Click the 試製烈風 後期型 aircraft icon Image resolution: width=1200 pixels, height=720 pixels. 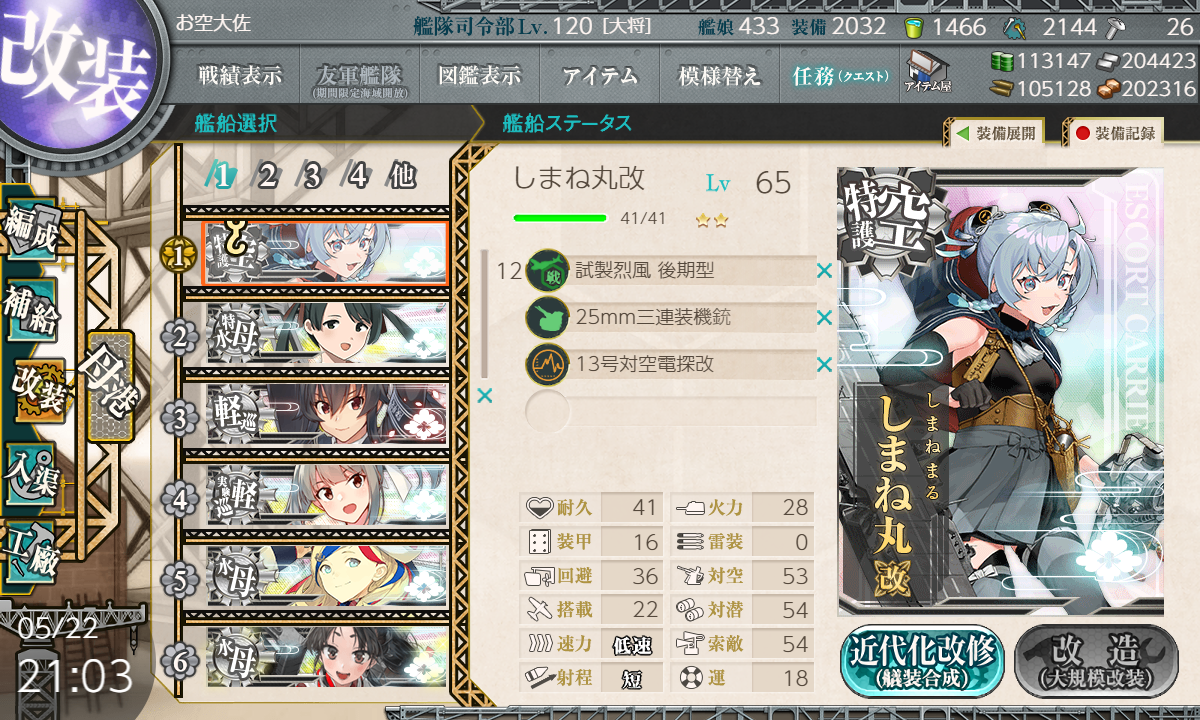point(548,271)
